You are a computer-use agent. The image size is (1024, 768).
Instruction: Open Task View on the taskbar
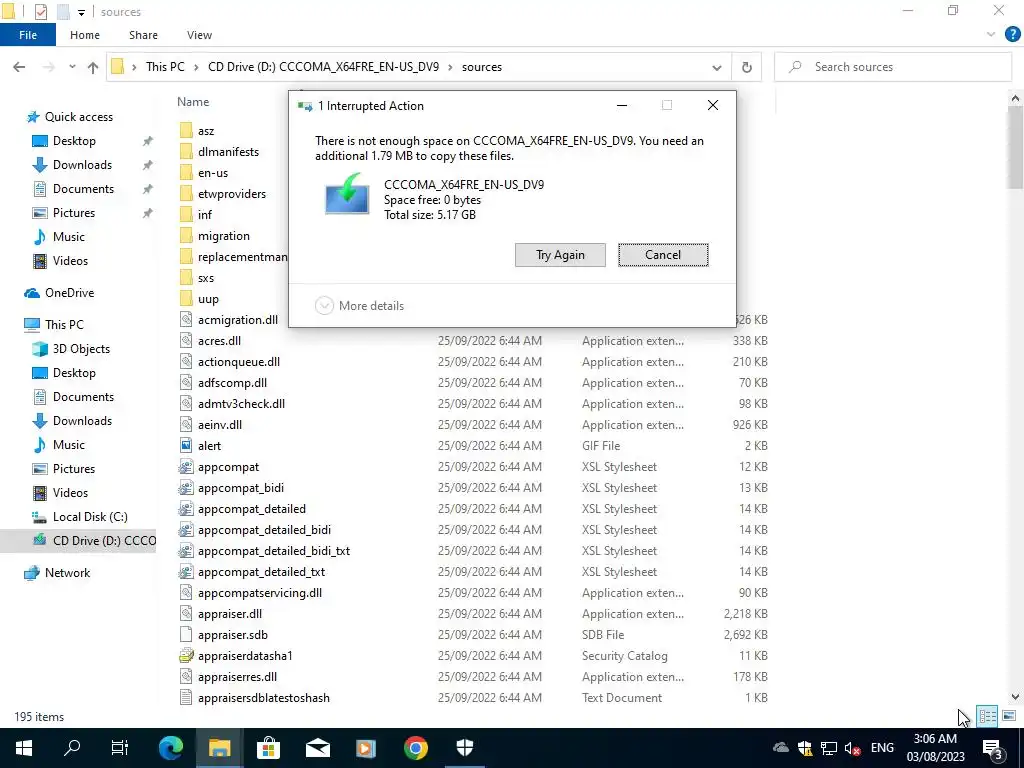click(x=120, y=748)
